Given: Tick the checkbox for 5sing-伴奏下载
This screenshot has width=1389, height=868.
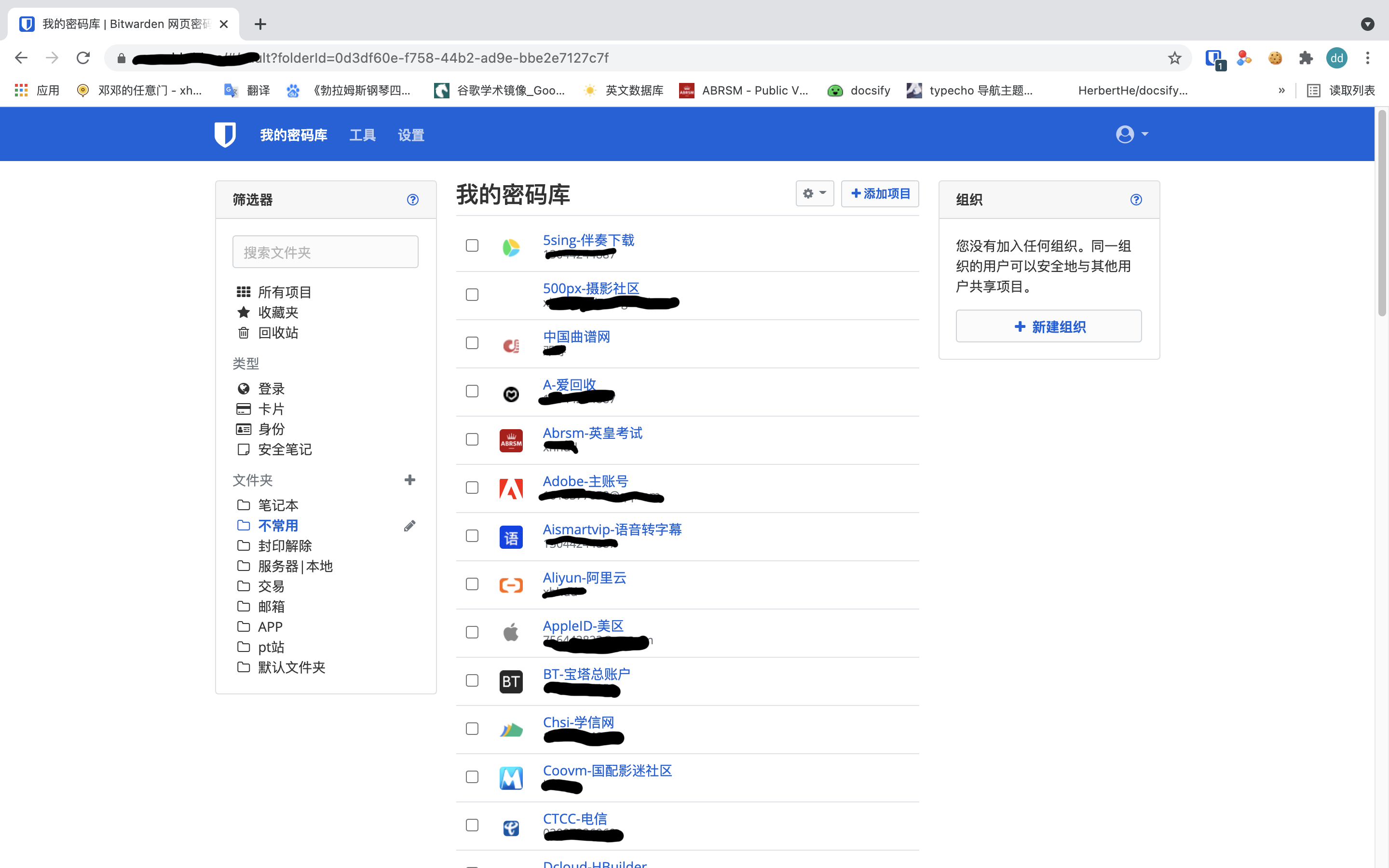Looking at the screenshot, I should pyautogui.click(x=472, y=246).
